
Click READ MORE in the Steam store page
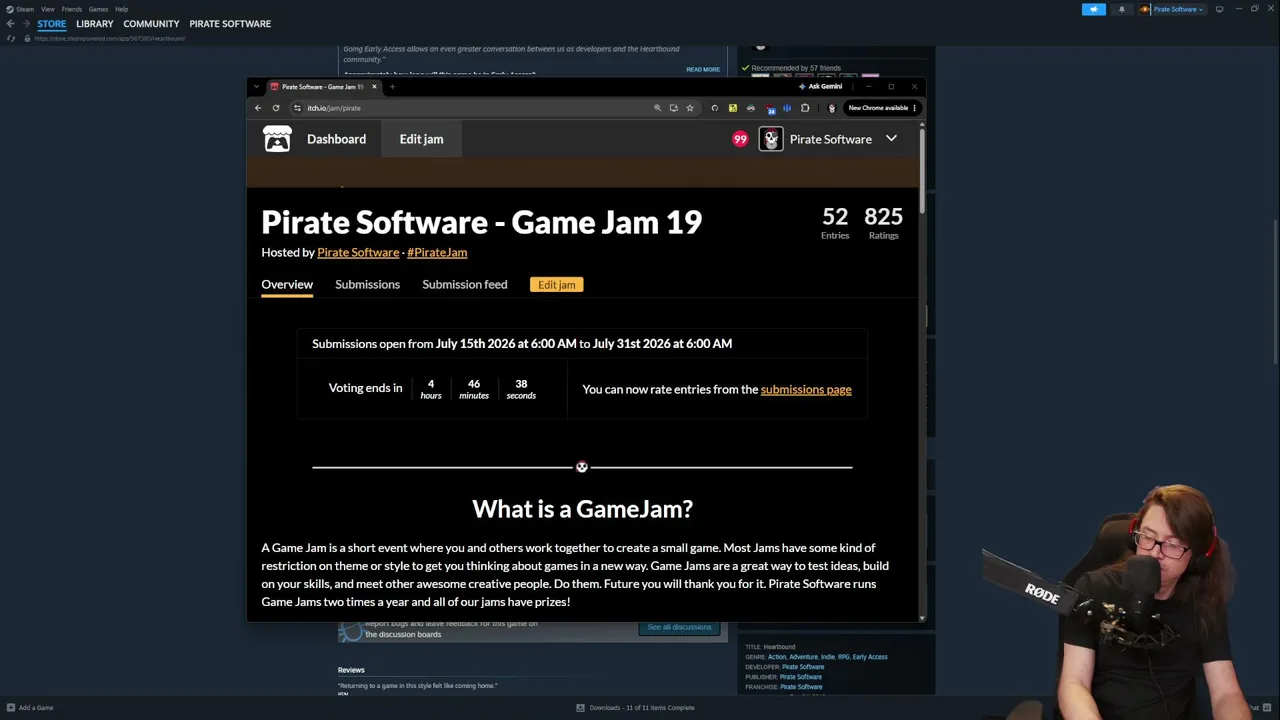point(703,70)
